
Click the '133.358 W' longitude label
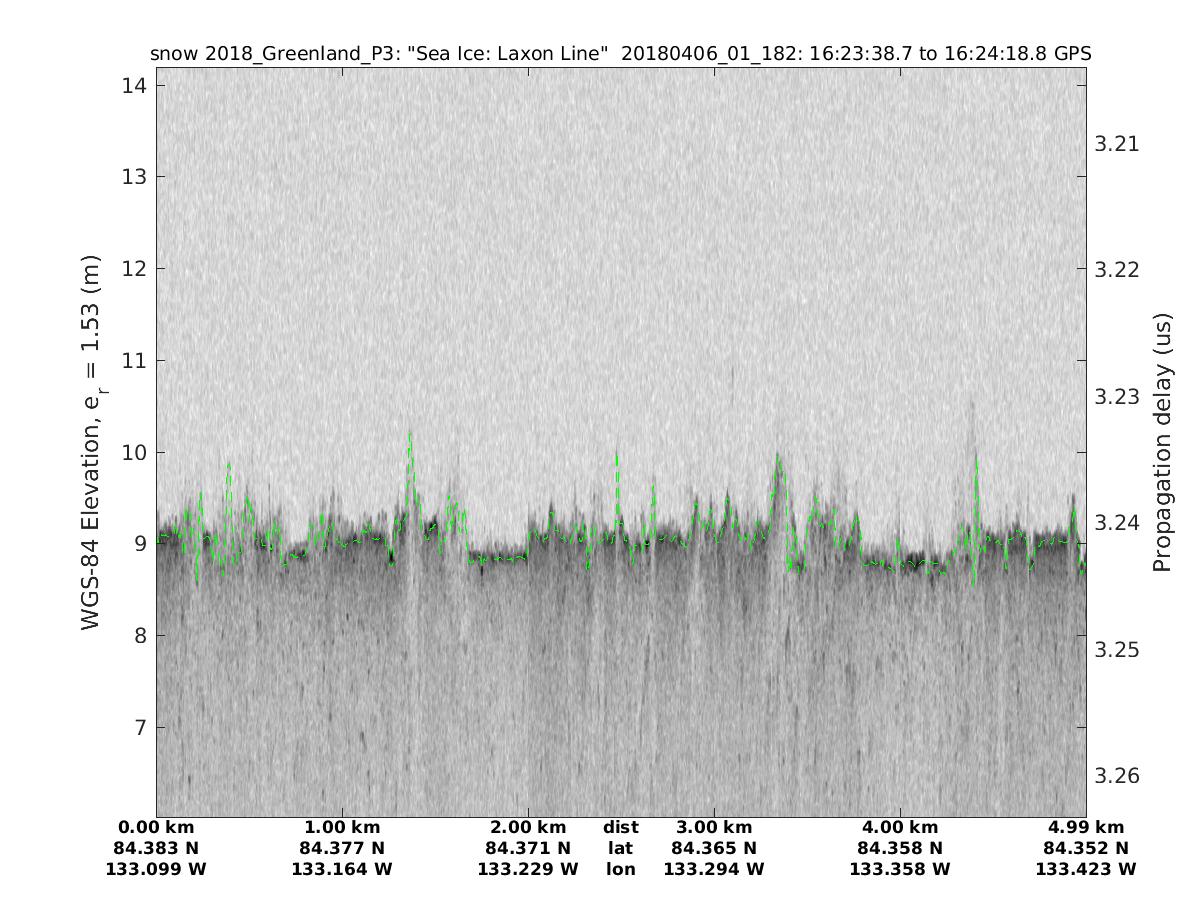(900, 869)
